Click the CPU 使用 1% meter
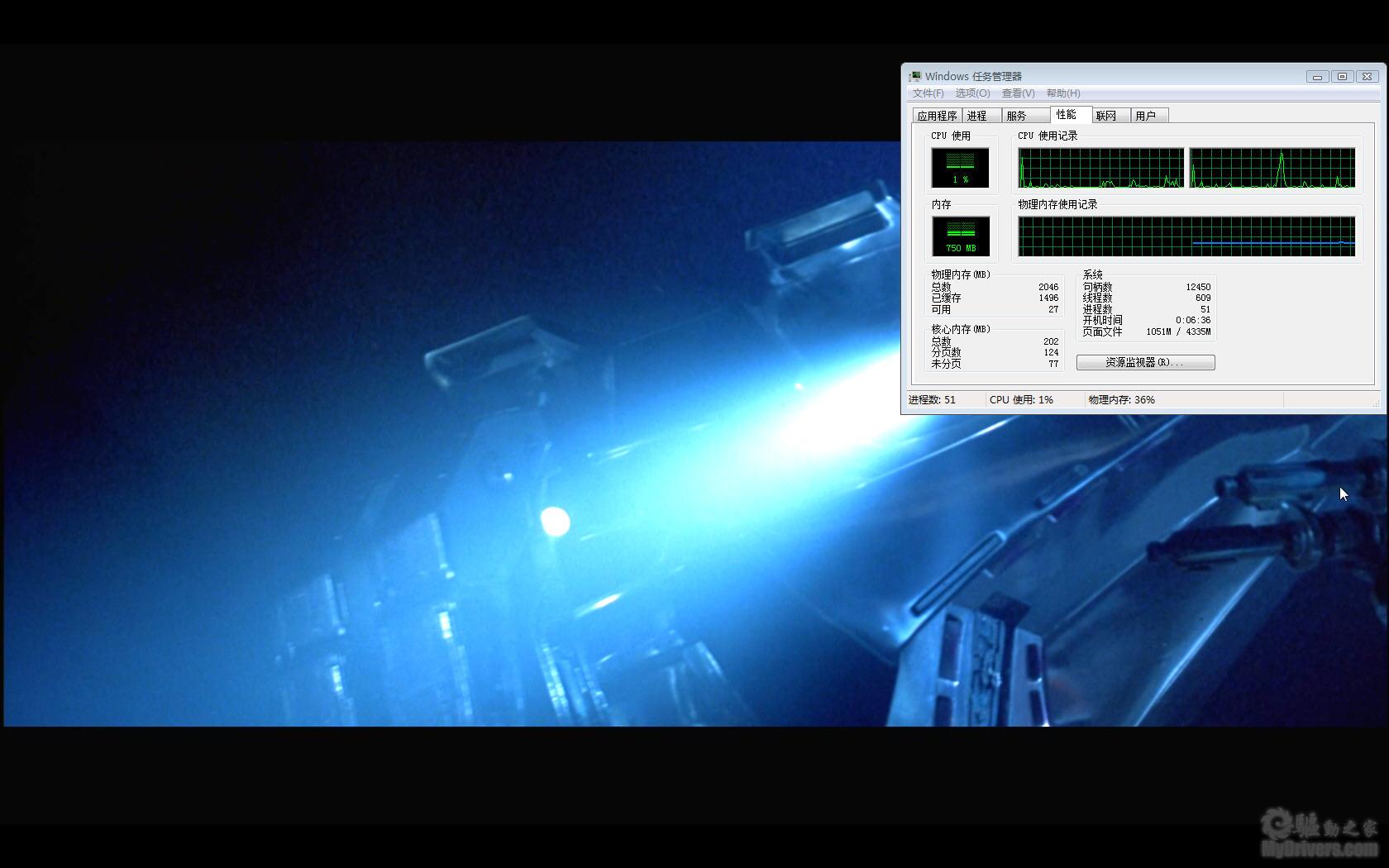The width and height of the screenshot is (1389, 868). (x=960, y=168)
